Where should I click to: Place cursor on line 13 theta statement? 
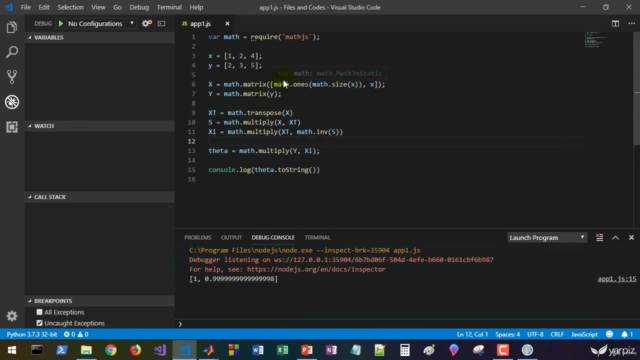[x=264, y=151]
